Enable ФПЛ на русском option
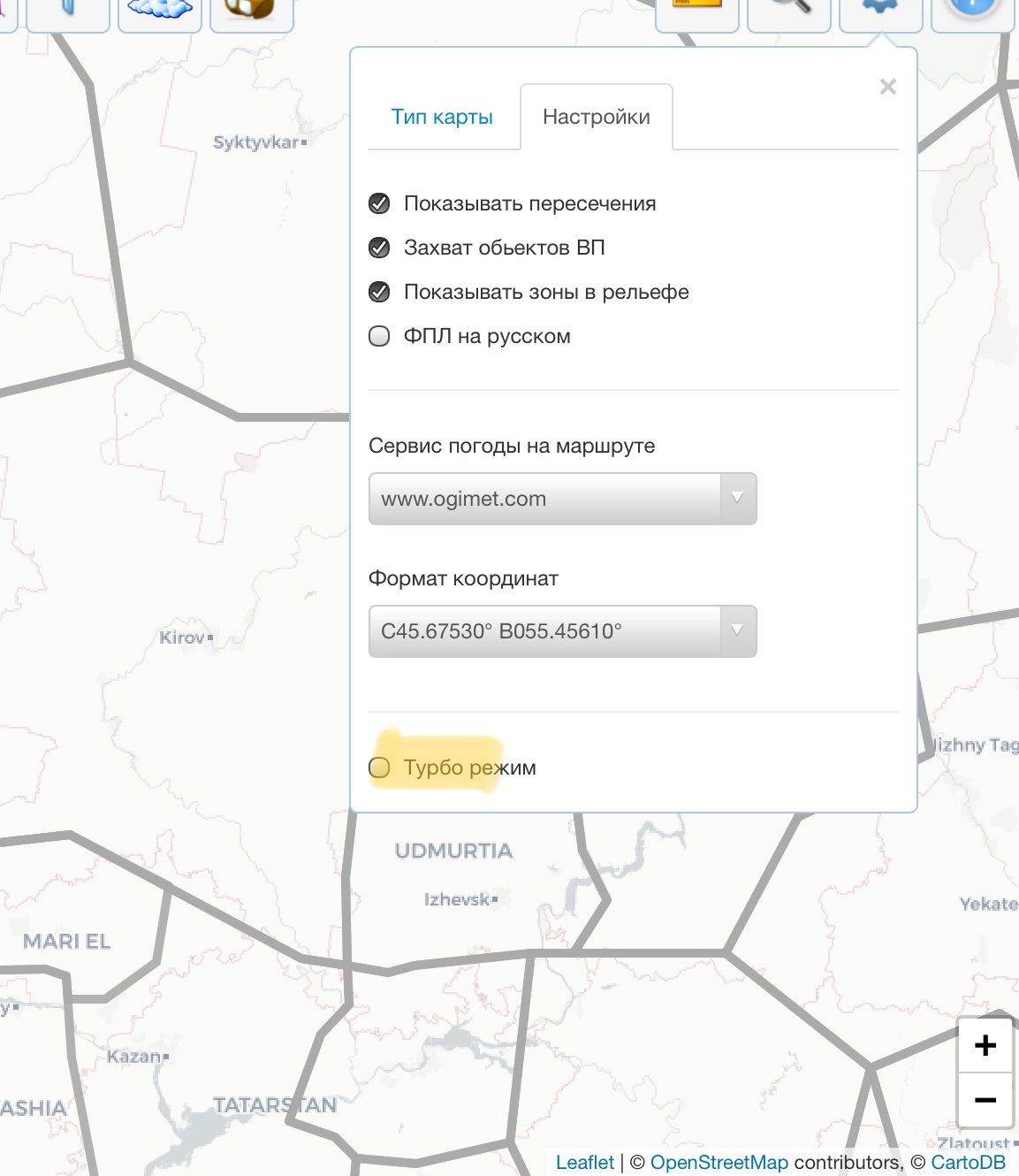The width and height of the screenshot is (1019, 1176). (x=379, y=336)
